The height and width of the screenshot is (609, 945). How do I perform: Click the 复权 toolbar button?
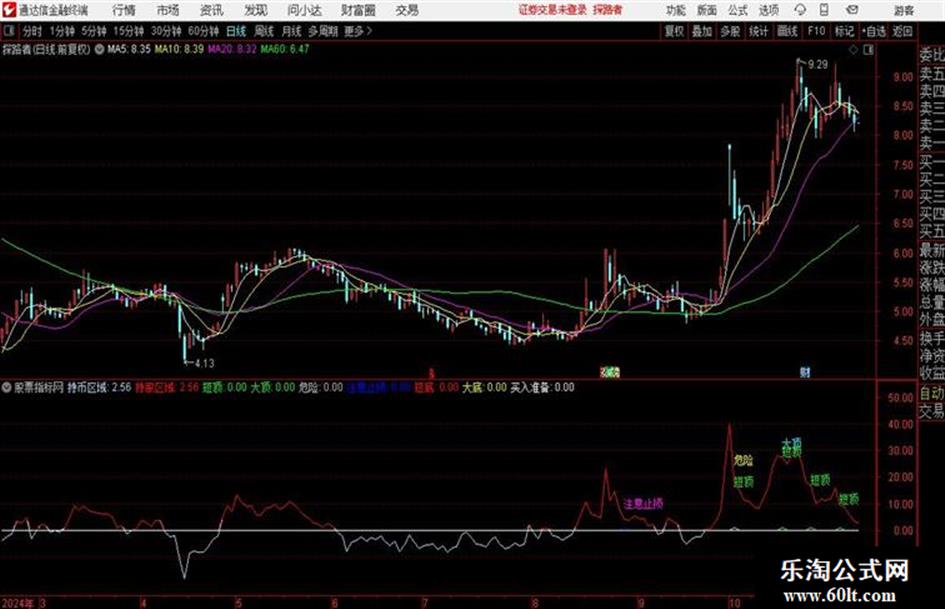point(674,31)
